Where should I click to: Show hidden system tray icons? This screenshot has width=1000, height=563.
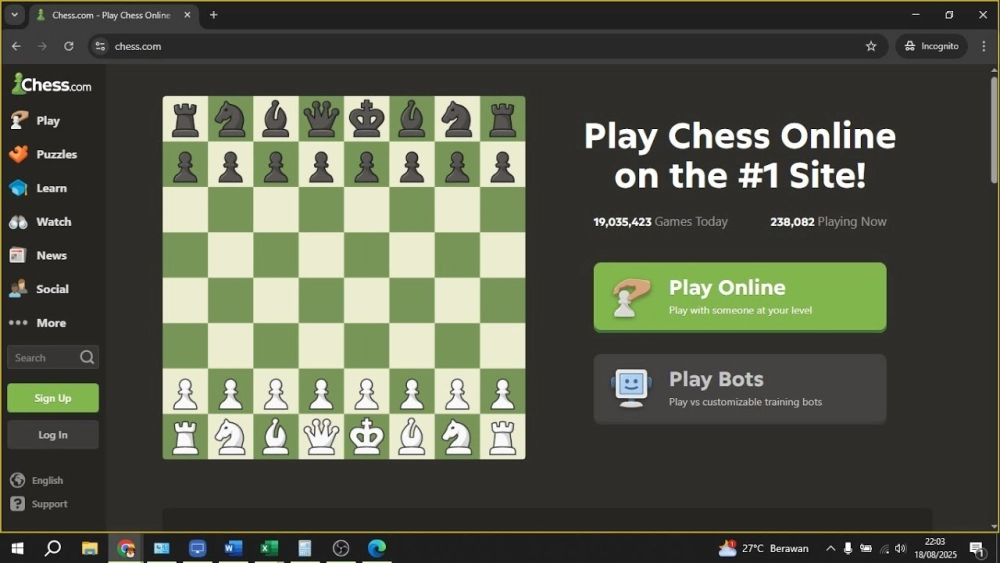pyautogui.click(x=830, y=548)
